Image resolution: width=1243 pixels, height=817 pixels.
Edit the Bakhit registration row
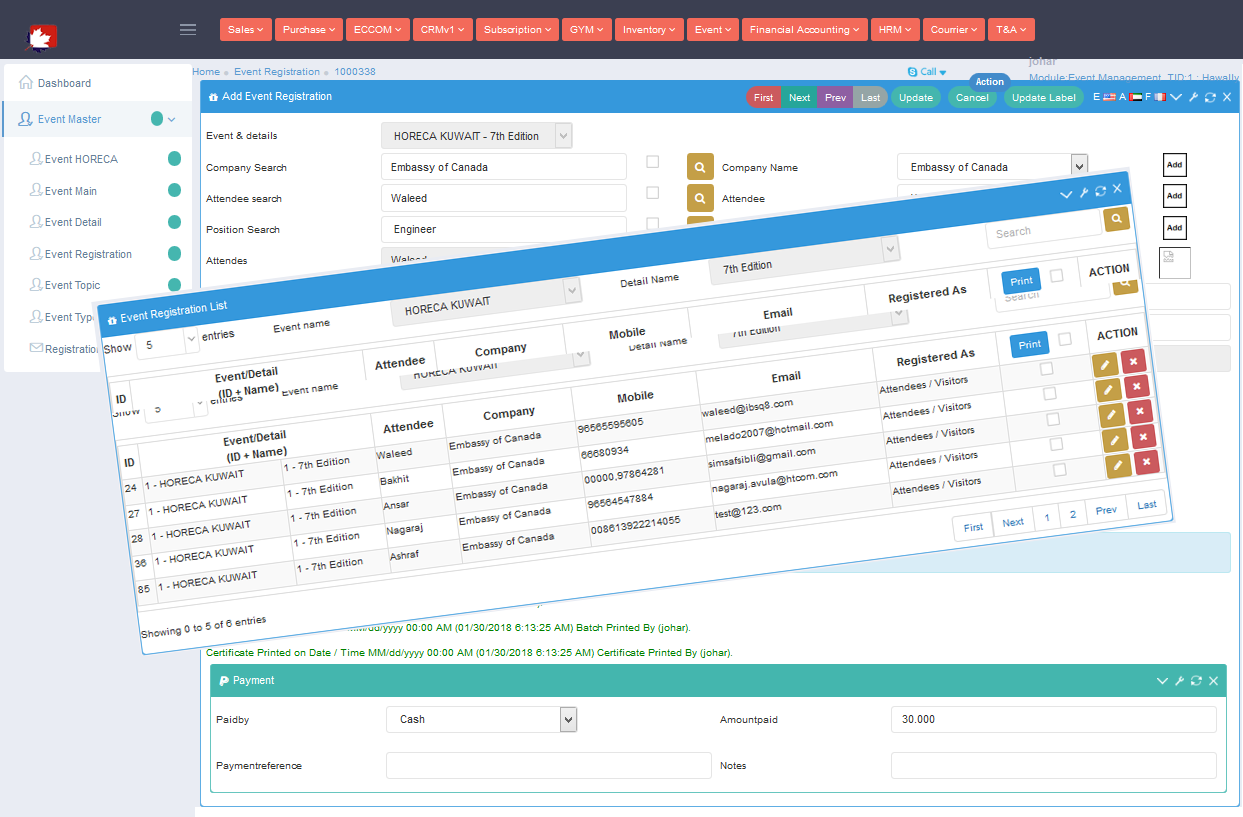(1108, 390)
